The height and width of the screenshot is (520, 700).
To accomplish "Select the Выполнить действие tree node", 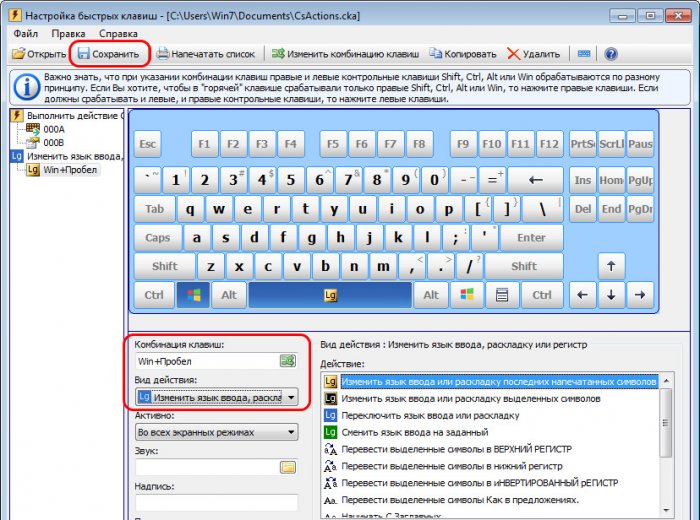I will pyautogui.click(x=67, y=116).
